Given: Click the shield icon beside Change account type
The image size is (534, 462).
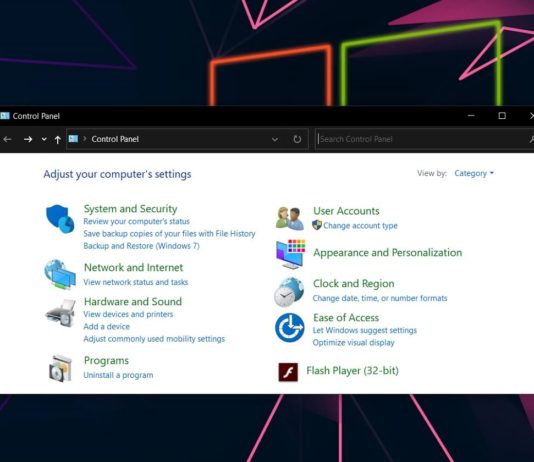Looking at the screenshot, I should click(x=317, y=225).
